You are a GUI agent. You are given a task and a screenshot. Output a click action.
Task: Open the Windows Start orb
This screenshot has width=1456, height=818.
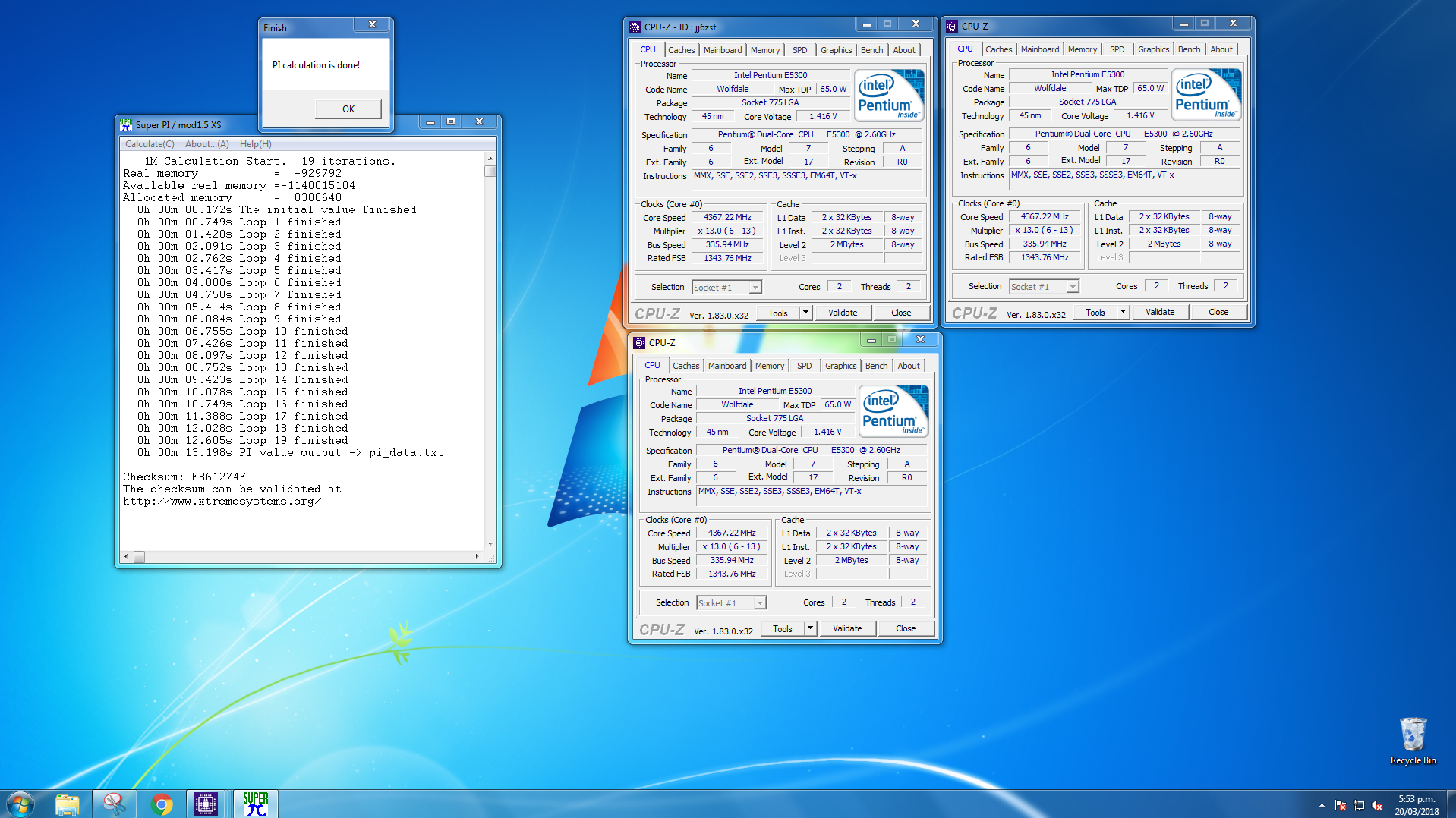click(x=20, y=804)
